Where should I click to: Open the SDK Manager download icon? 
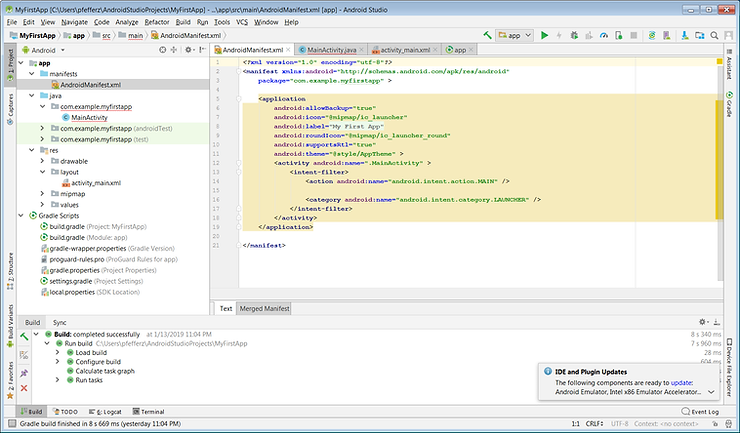[685, 35]
